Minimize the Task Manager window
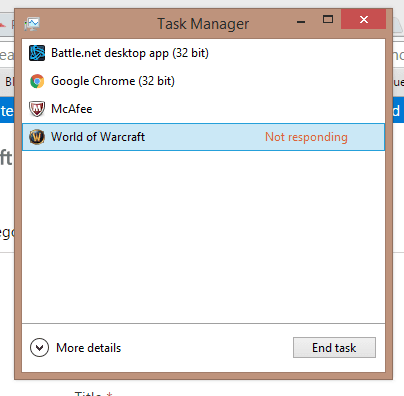Viewport: 404px width, 396px height. 301,22
